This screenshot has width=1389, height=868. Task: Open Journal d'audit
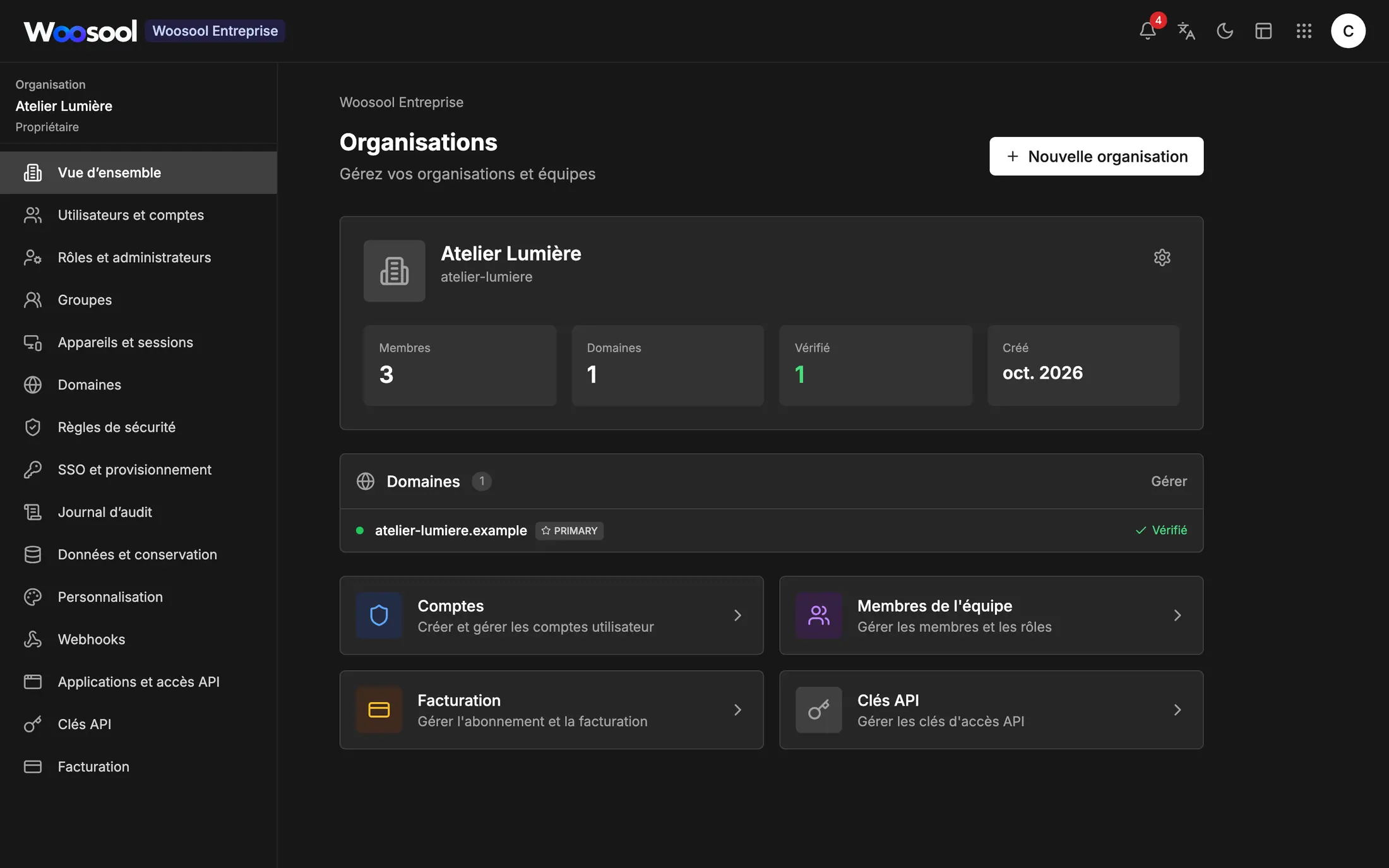pos(138,512)
